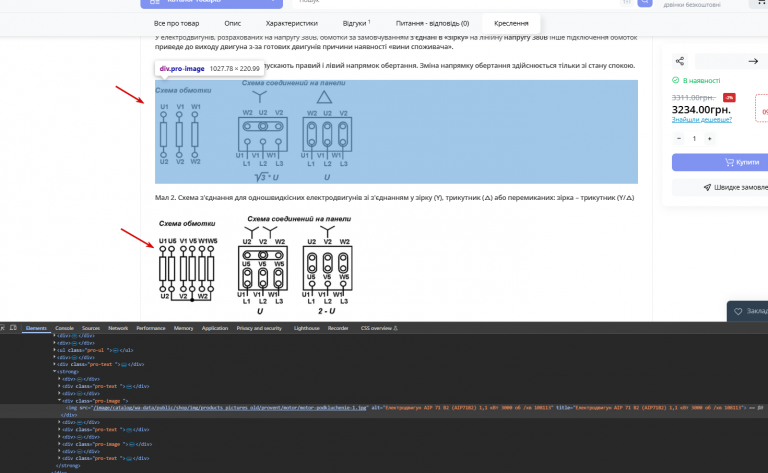Click the Швидке замовлення button
Screen dimensions: 768x473
coord(720,187)
